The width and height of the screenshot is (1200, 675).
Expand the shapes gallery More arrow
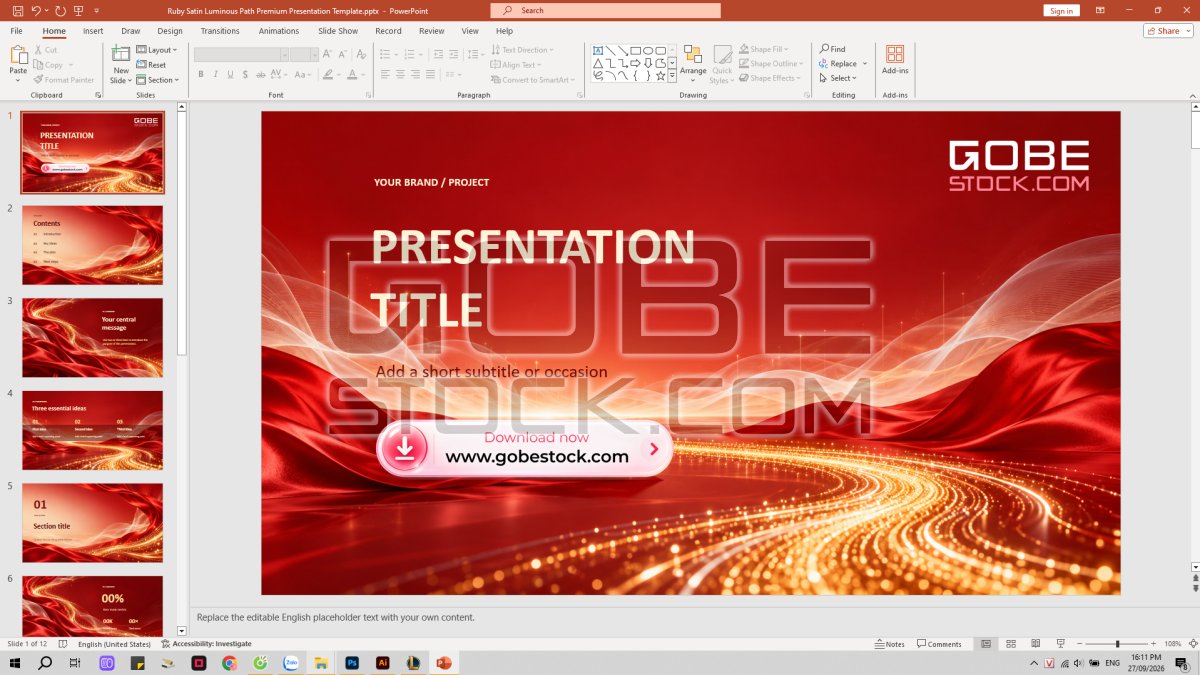672,76
